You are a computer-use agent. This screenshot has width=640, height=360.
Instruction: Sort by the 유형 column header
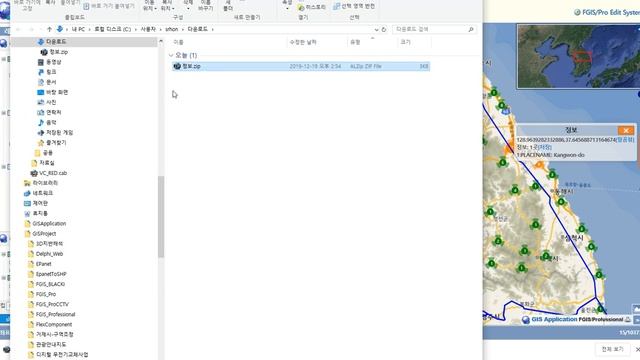[x=355, y=42]
